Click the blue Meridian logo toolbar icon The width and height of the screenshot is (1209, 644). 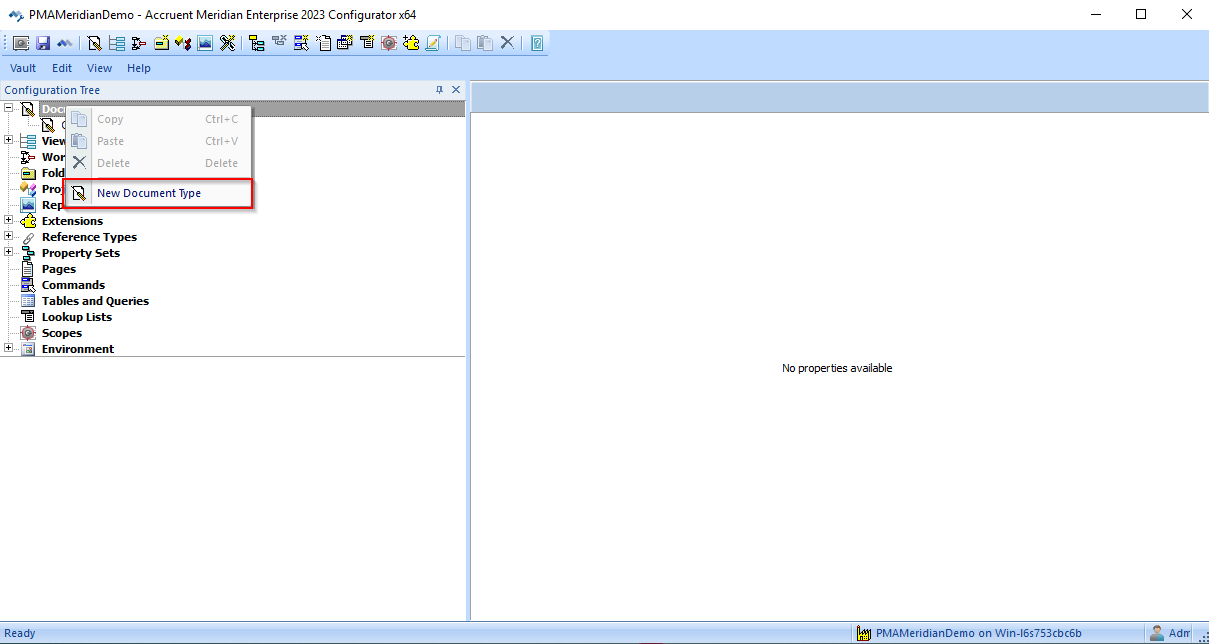pyautogui.click(x=64, y=43)
